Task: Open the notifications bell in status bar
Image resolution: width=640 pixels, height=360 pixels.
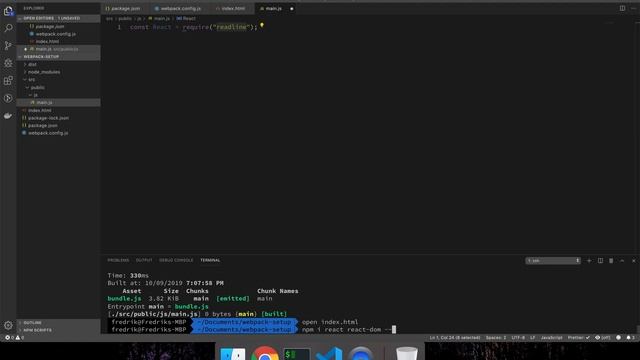Action: coord(630,338)
